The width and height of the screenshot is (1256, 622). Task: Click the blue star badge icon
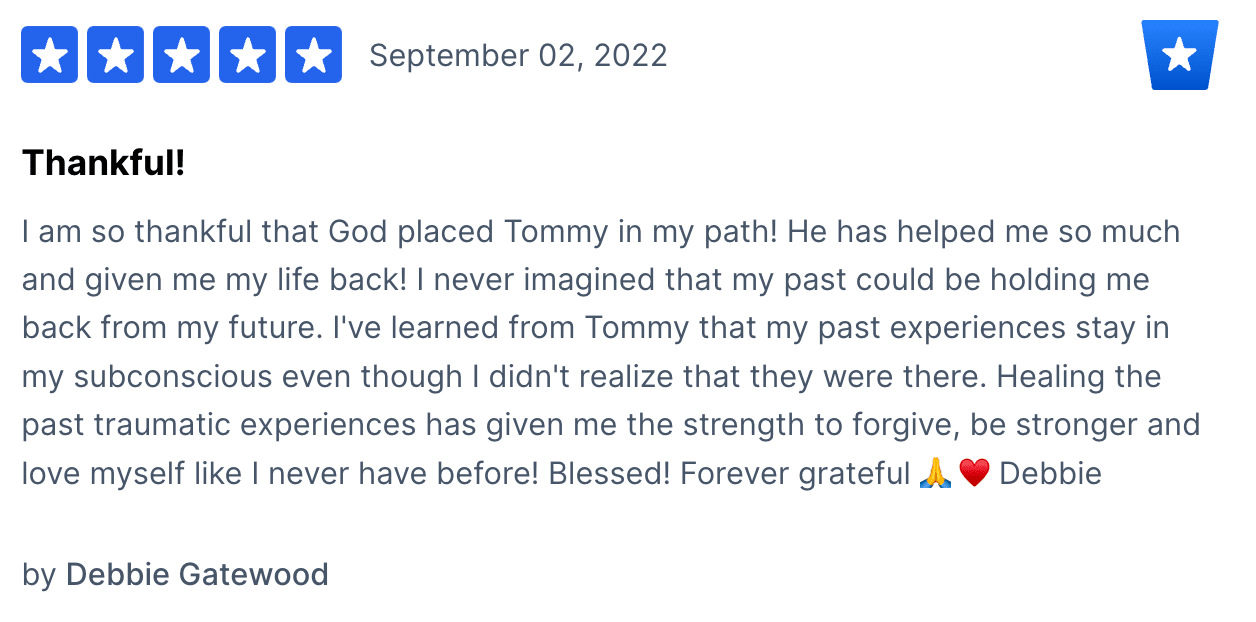(1180, 55)
